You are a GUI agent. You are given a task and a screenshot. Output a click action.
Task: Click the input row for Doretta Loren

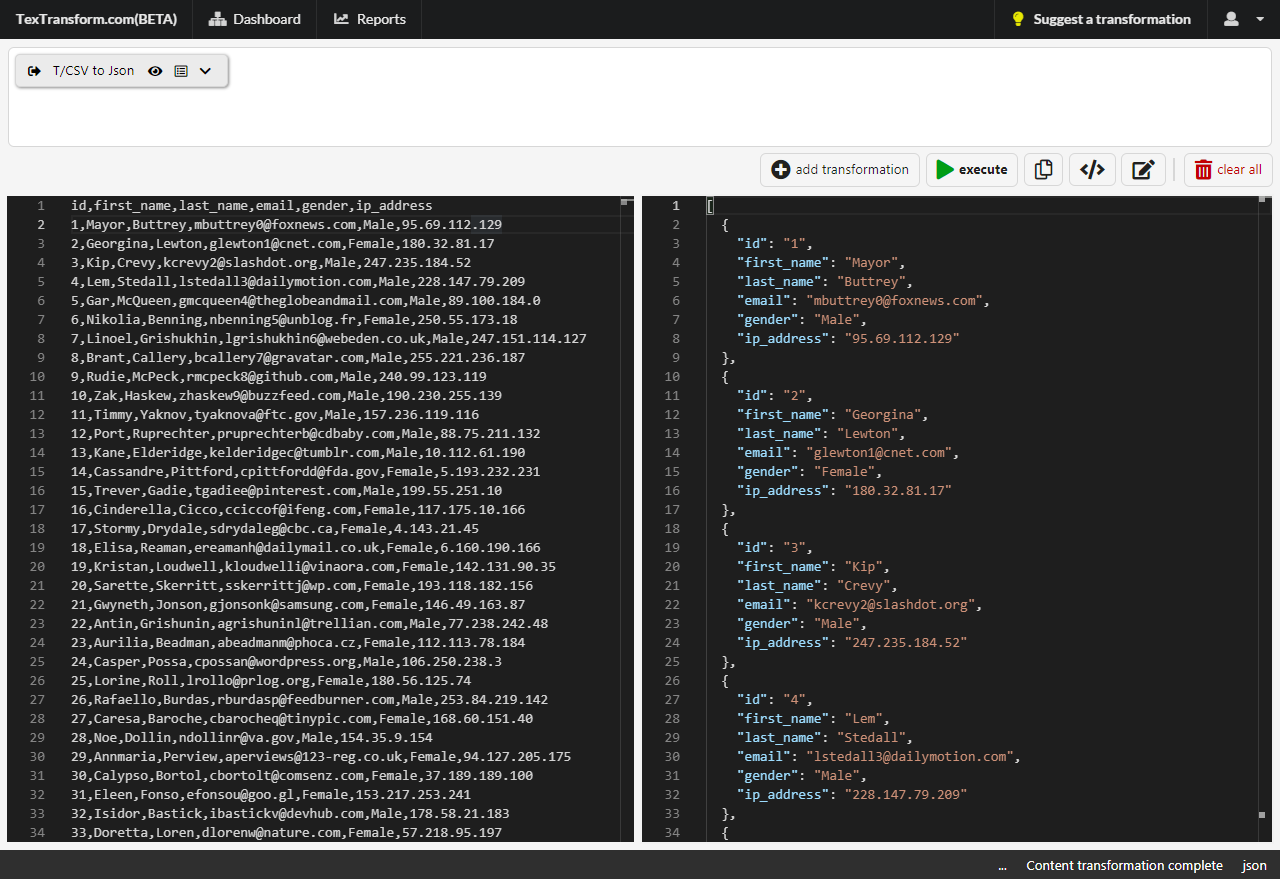(287, 833)
